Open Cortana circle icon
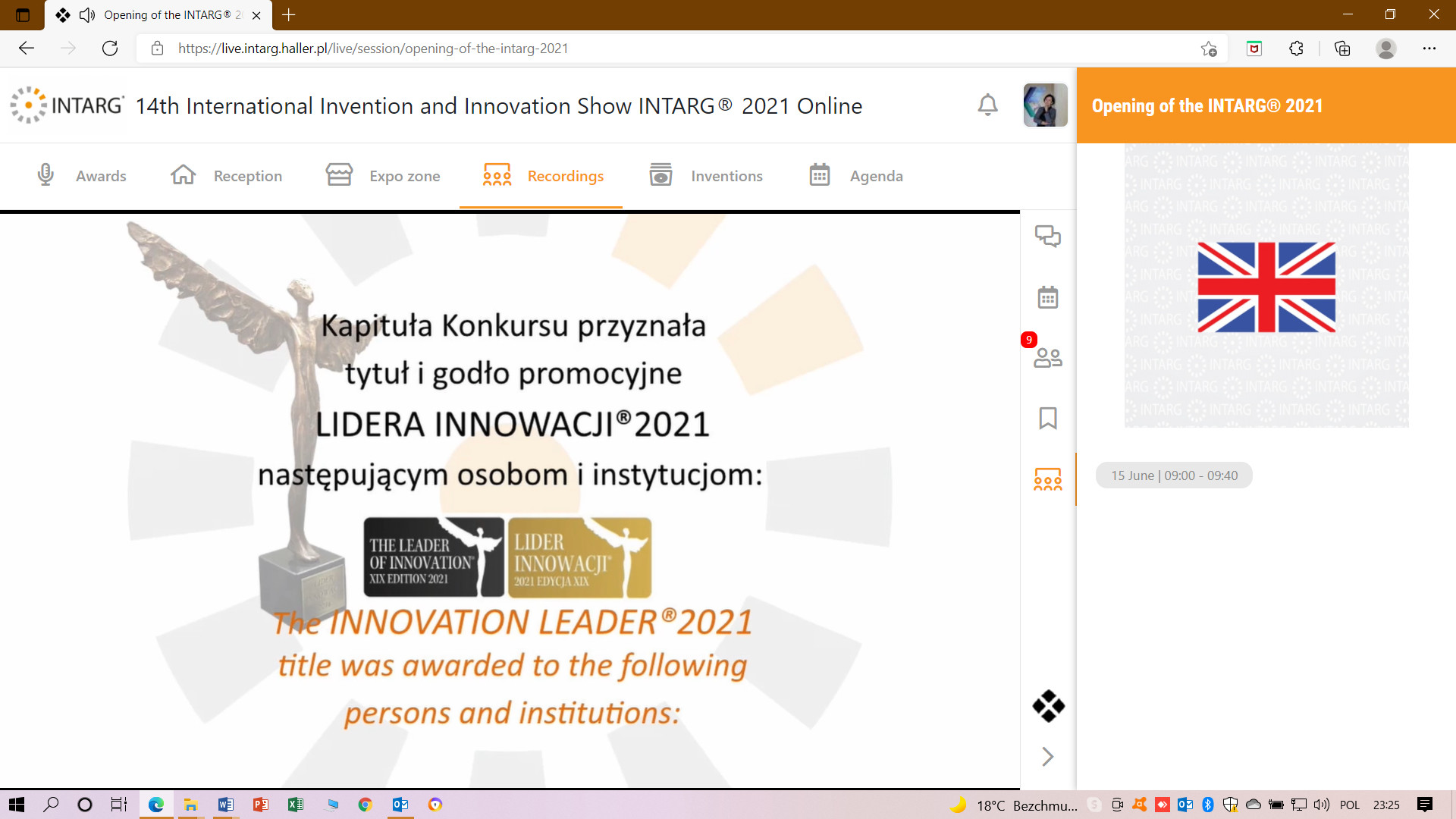Viewport: 1456px width, 819px height. tap(85, 805)
